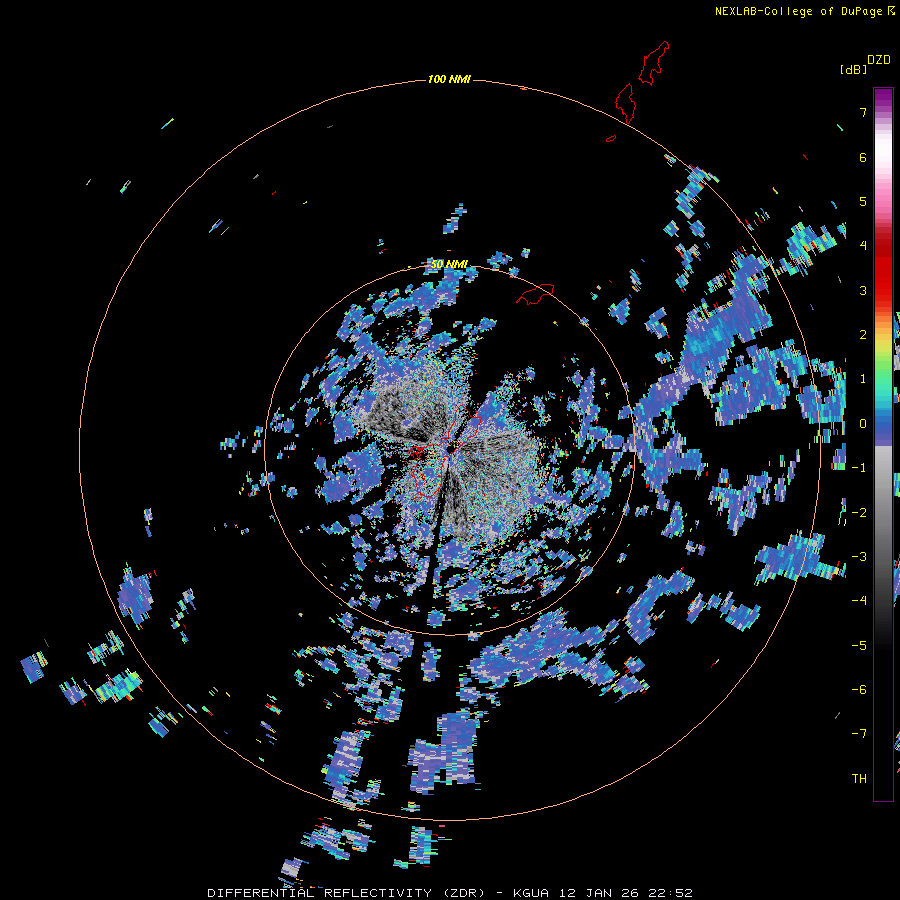Select the 2 tick label on the color scale

click(x=862, y=335)
